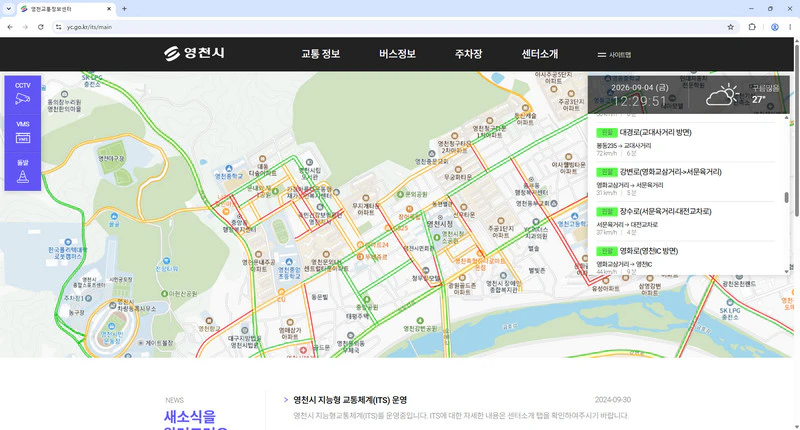Click the 무지개타운 아파트 marker
This screenshot has width=800, height=430.
(366, 205)
